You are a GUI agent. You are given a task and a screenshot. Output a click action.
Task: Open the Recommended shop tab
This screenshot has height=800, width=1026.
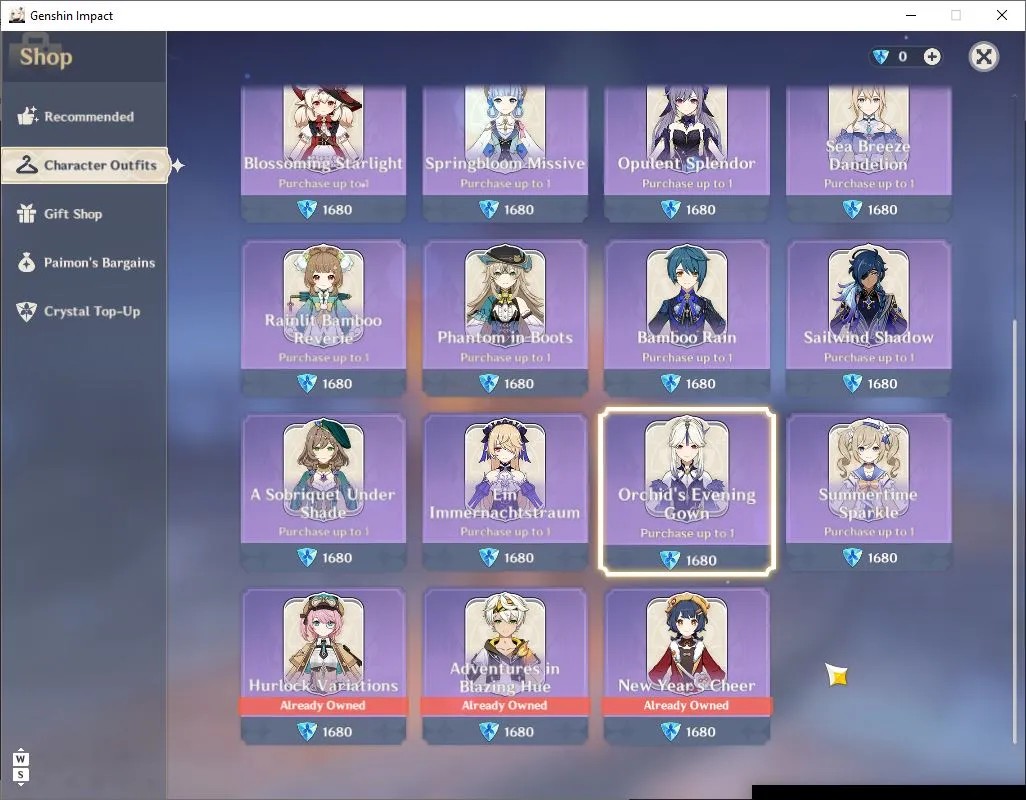pyautogui.click(x=84, y=116)
